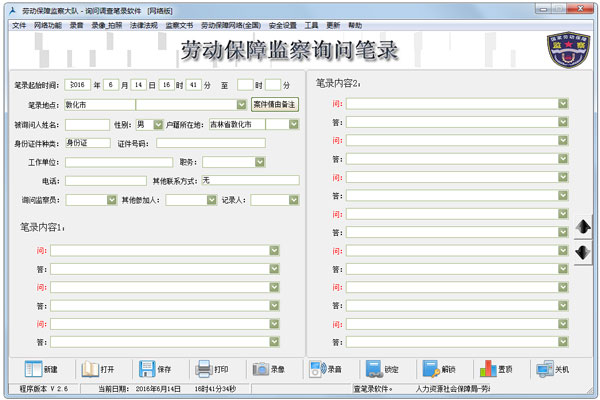Screen dimensions: 600x400
Task: Print the record using 打印 printer icon
Action: pos(204,369)
